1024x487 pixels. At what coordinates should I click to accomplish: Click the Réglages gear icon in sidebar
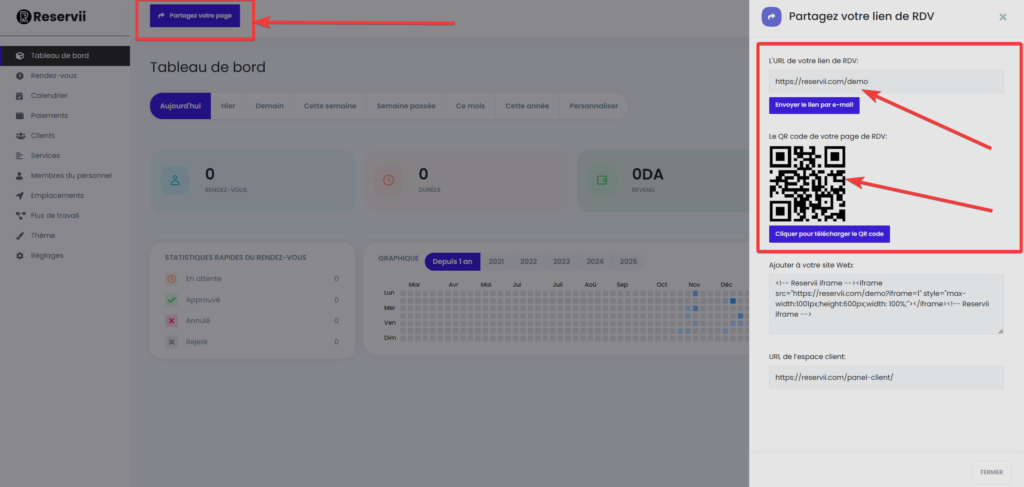coord(20,256)
